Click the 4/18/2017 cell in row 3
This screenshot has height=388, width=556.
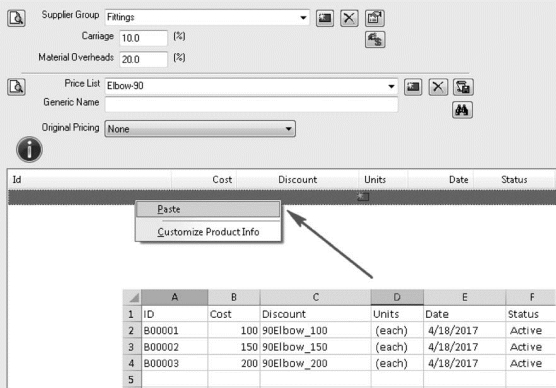[x=465, y=347]
